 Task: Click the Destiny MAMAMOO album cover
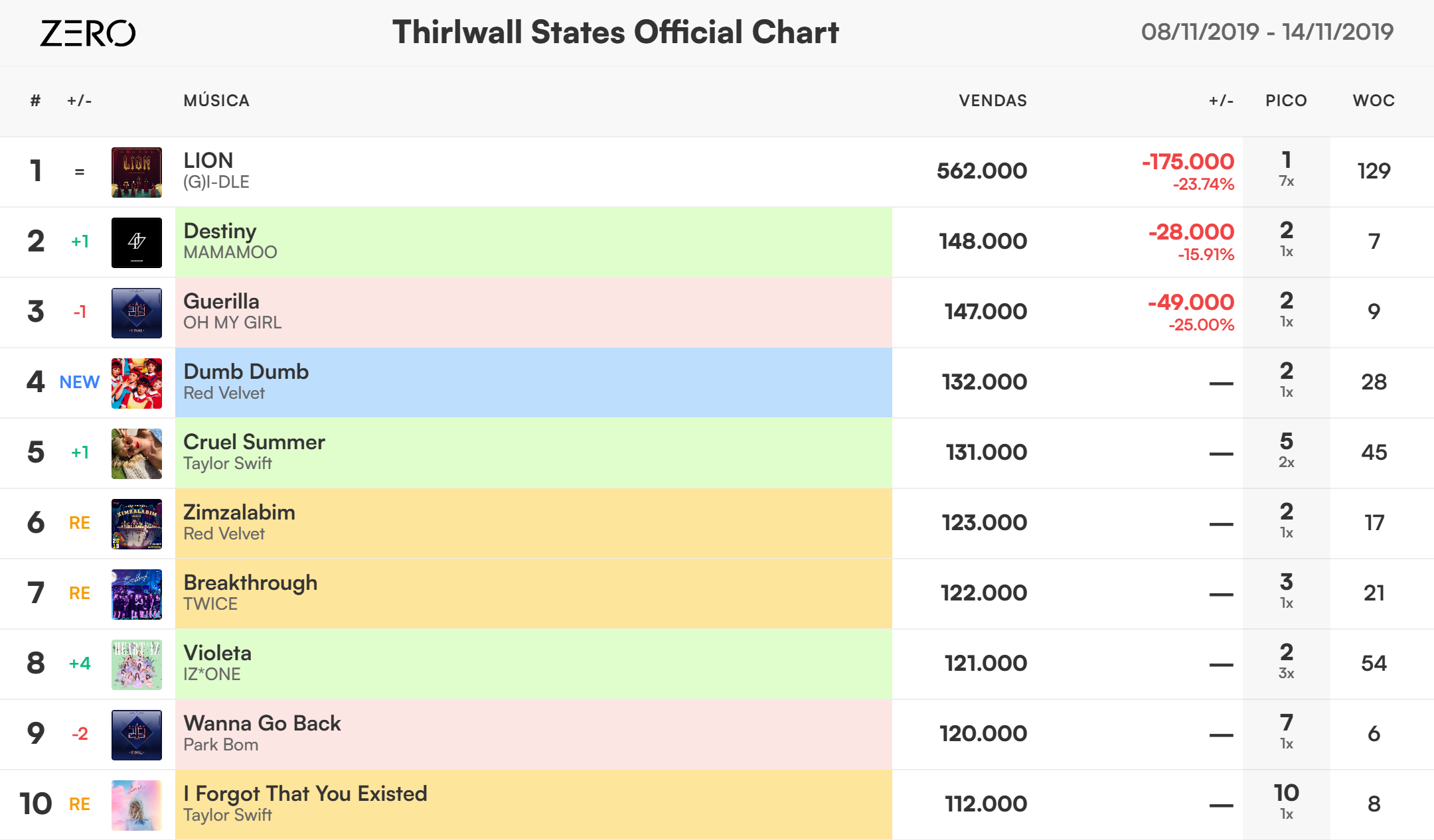pos(137,243)
